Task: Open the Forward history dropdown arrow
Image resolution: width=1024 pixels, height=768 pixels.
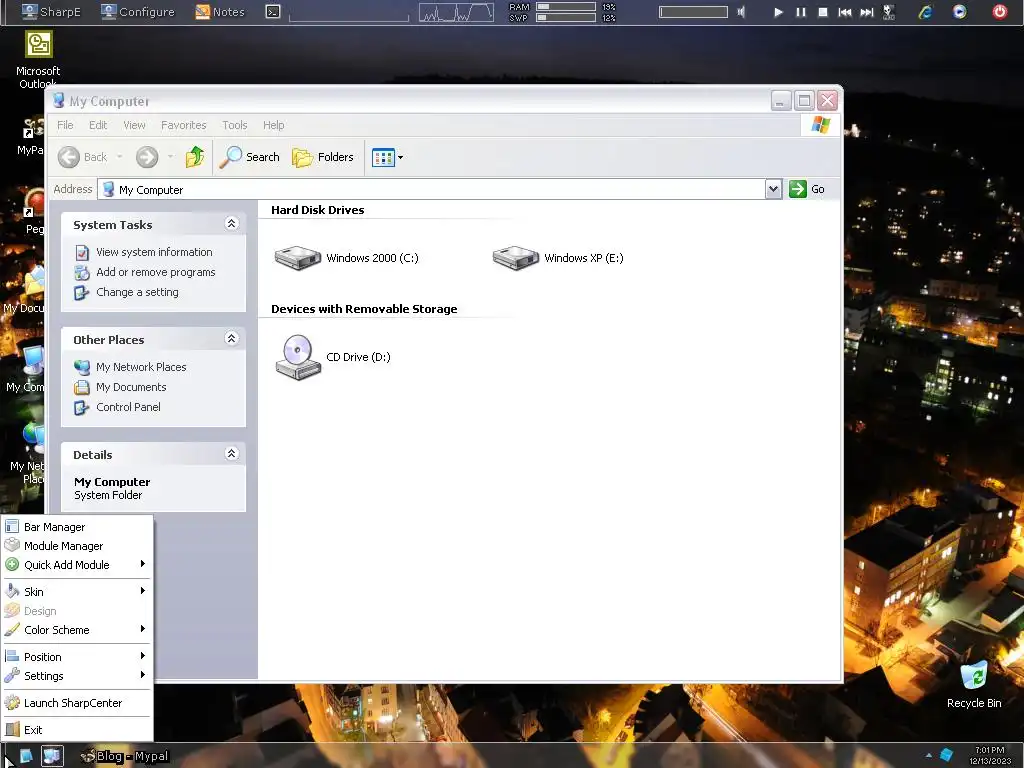Action: pos(170,157)
